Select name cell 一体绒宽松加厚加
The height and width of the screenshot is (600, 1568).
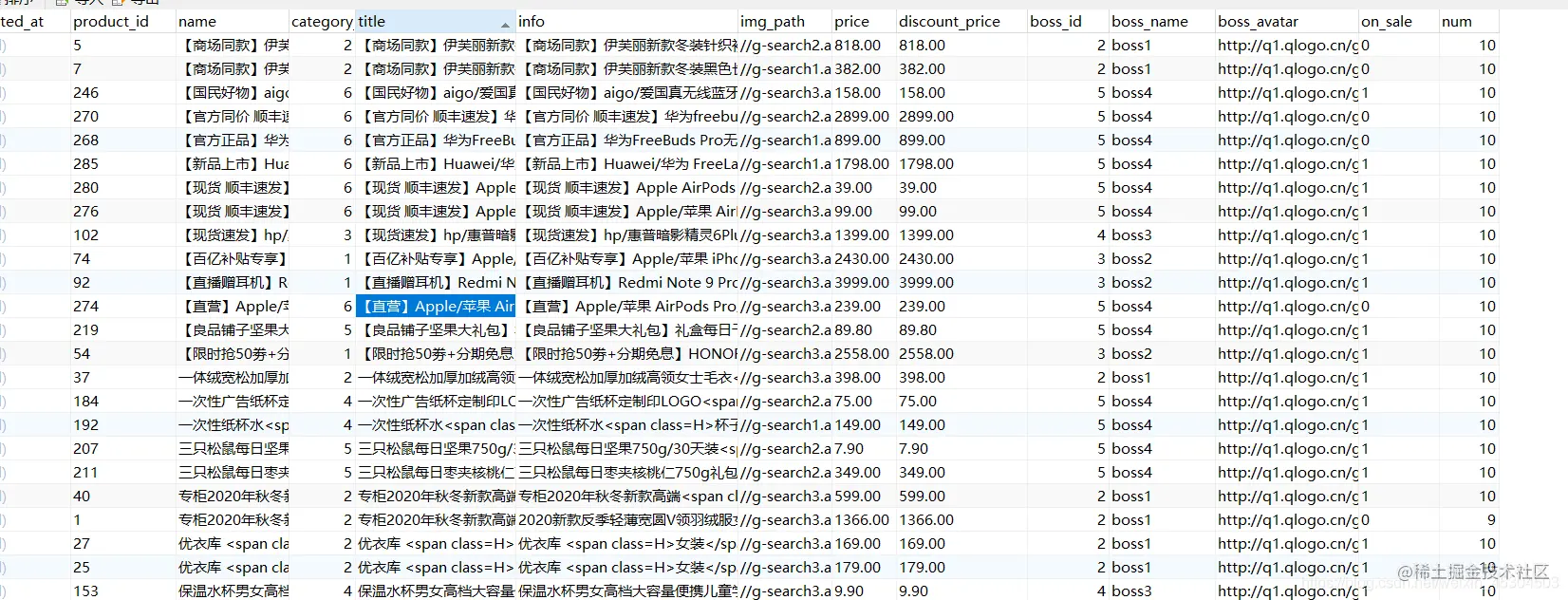(232, 377)
